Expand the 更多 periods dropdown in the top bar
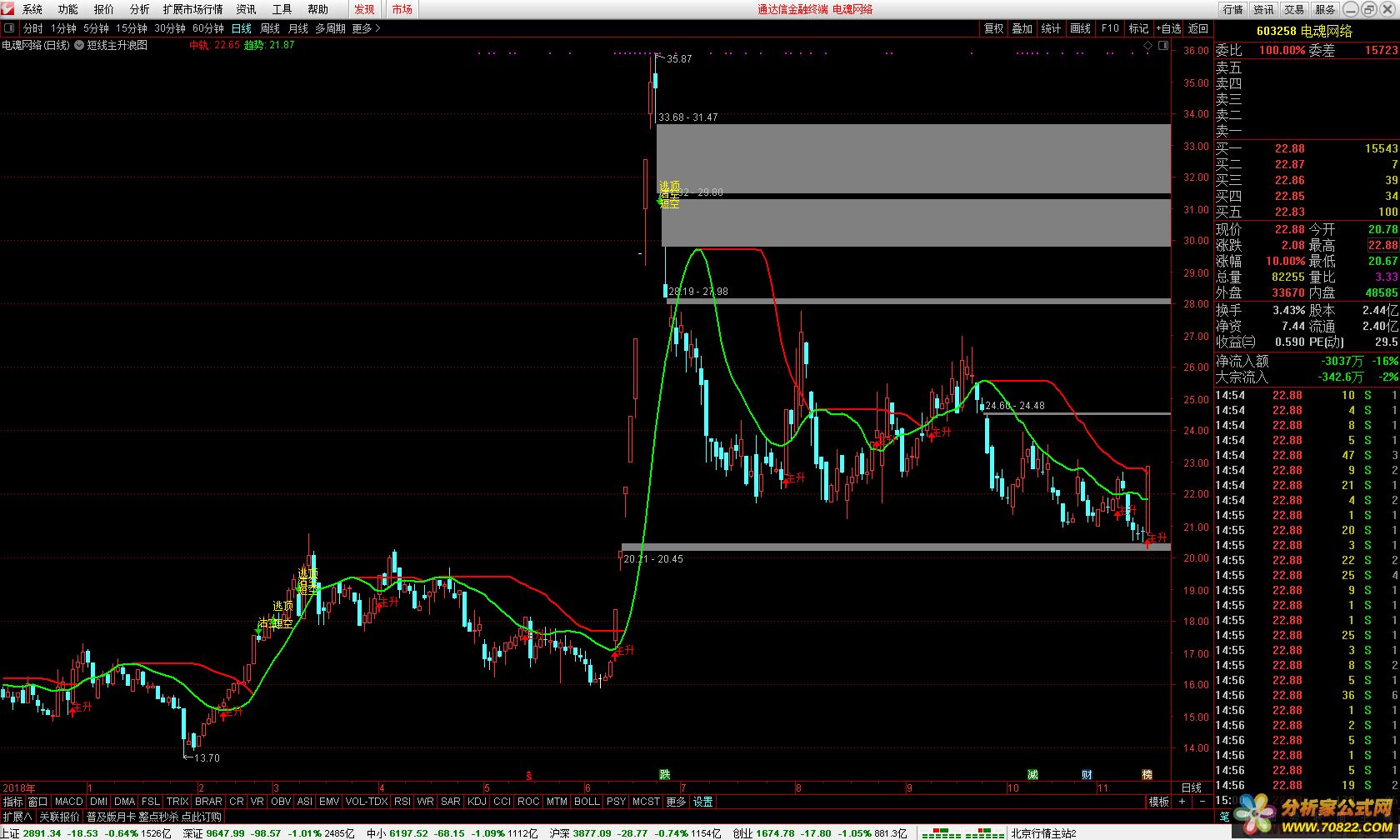The height and width of the screenshot is (840, 1400). click(366, 28)
